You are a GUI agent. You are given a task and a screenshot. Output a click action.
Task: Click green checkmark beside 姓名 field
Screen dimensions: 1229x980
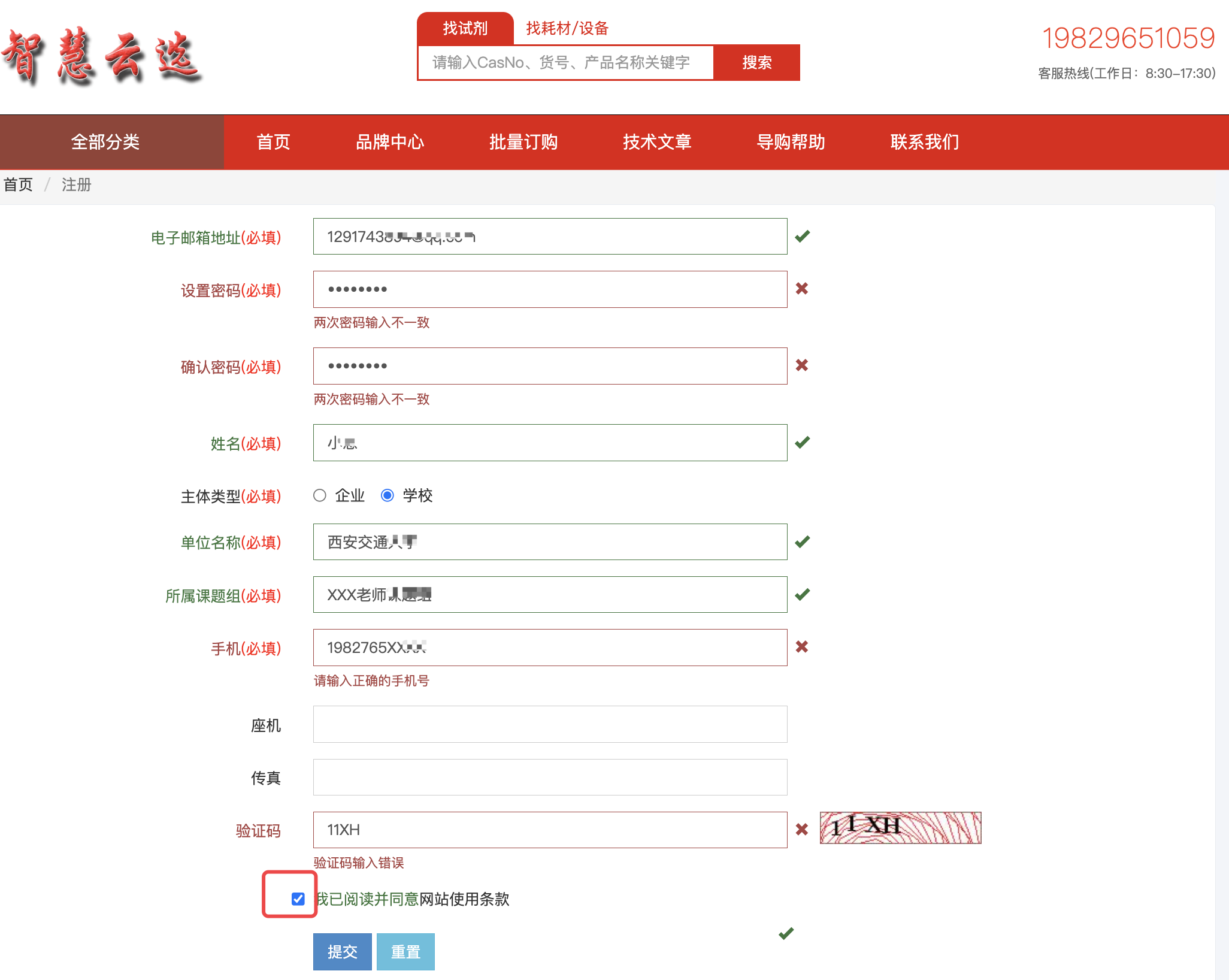(x=802, y=443)
